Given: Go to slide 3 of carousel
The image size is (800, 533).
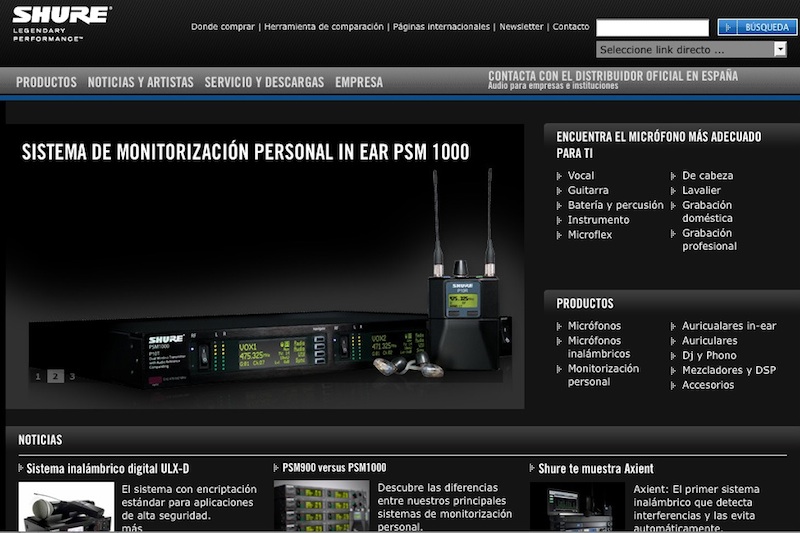Looking at the screenshot, I should point(72,376).
